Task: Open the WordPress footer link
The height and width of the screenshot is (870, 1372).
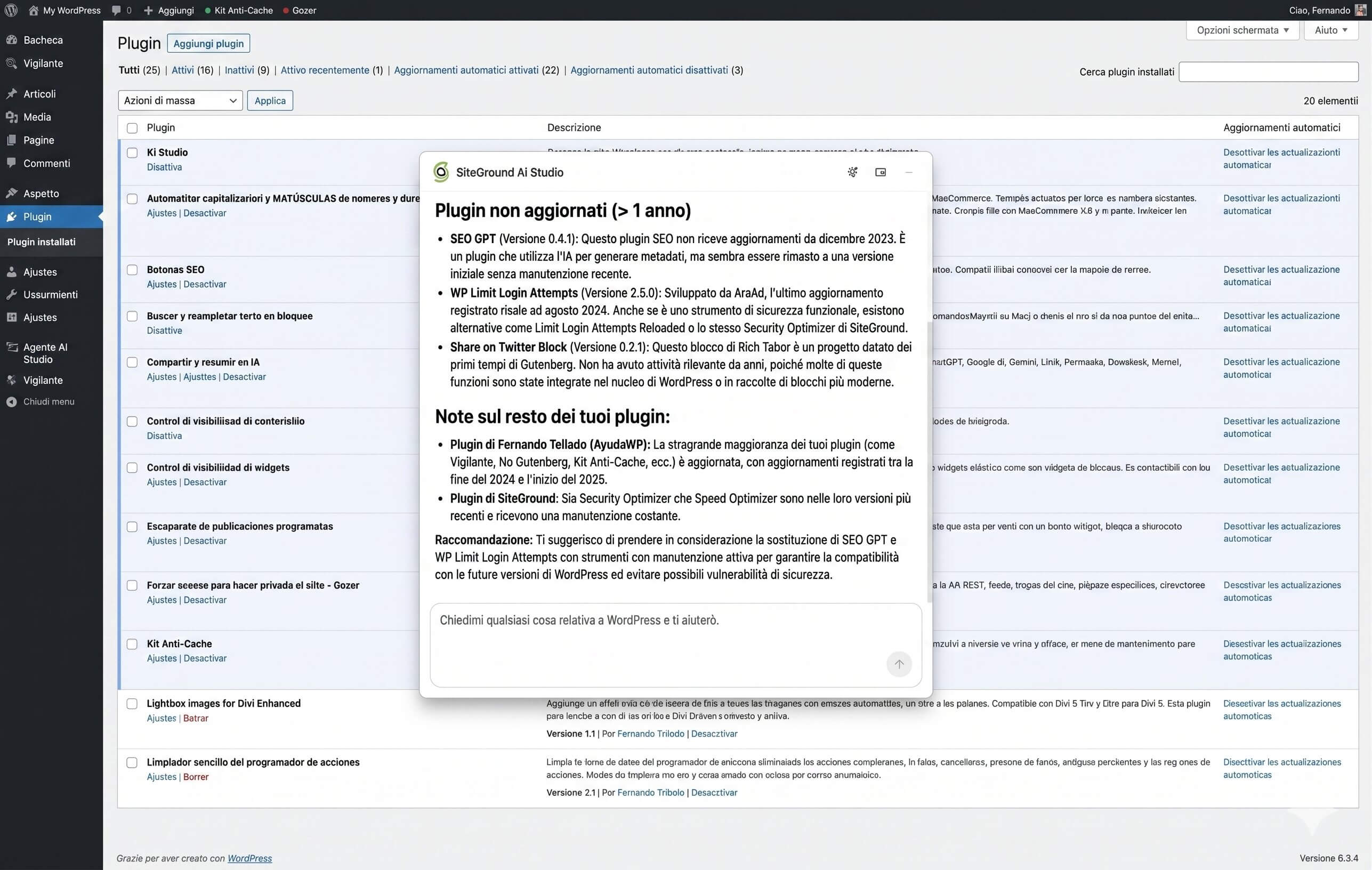Action: tap(249, 858)
